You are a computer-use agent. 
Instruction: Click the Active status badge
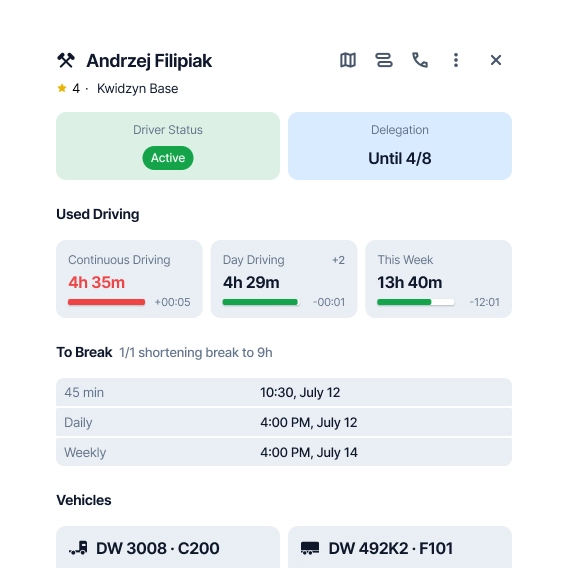coord(168,158)
